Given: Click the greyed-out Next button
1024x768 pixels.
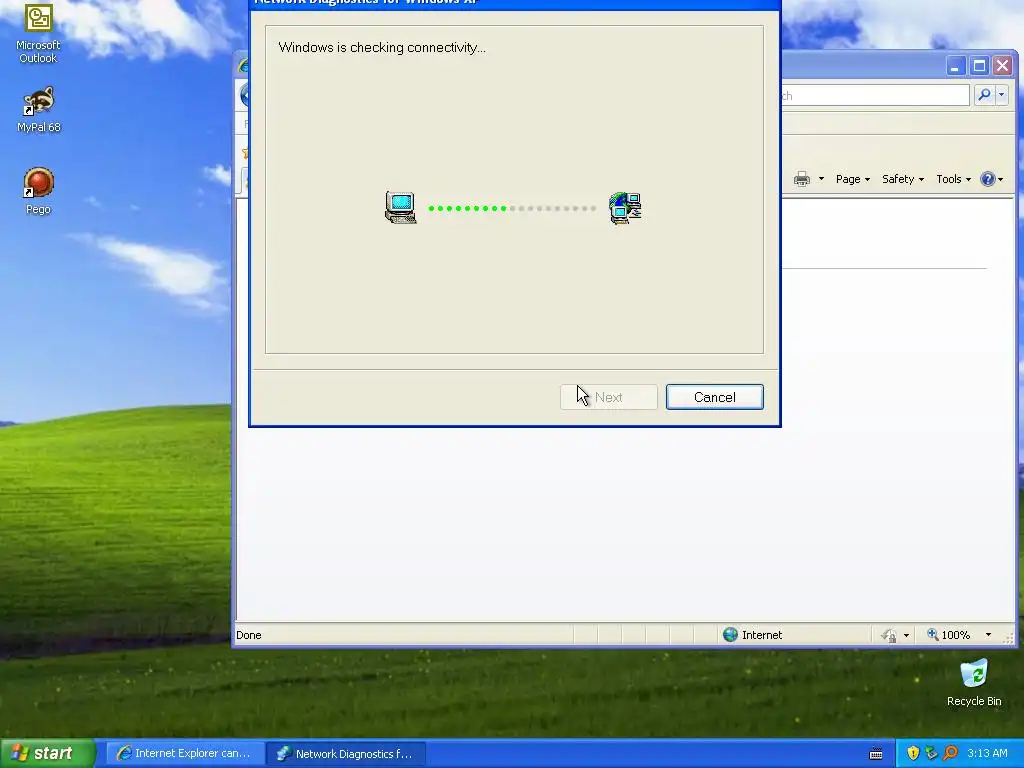Looking at the screenshot, I should 609,397.
